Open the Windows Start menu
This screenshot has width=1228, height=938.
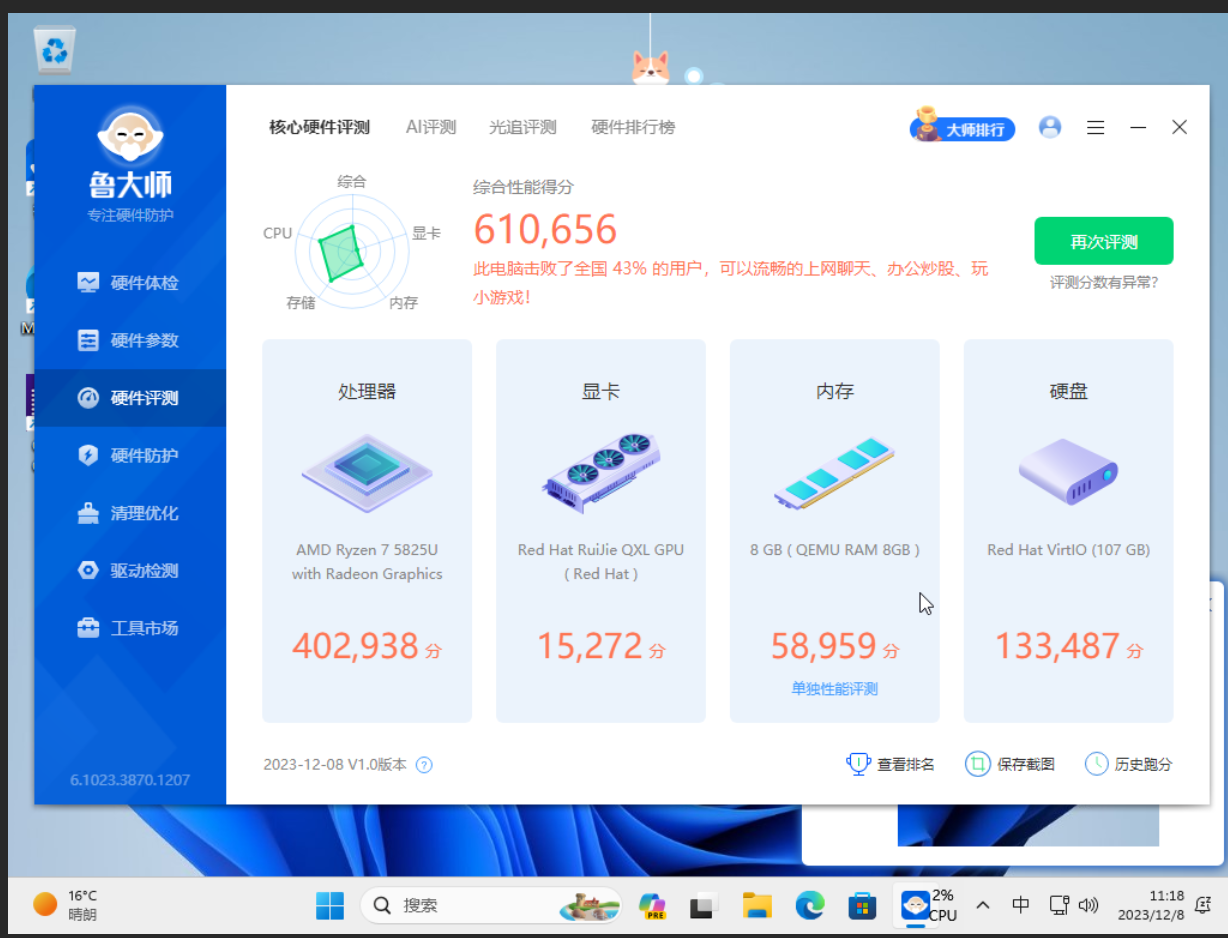point(330,906)
